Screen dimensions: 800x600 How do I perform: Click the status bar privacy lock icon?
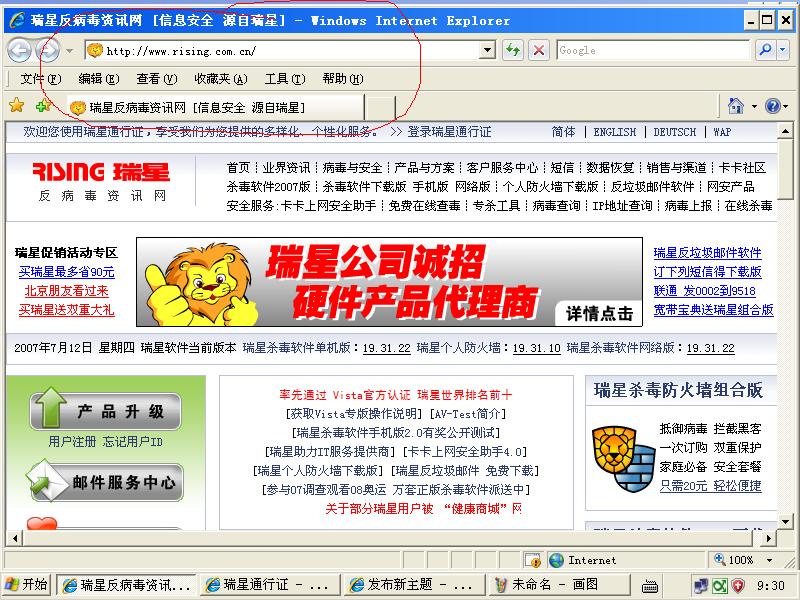pyautogui.click(x=533, y=560)
